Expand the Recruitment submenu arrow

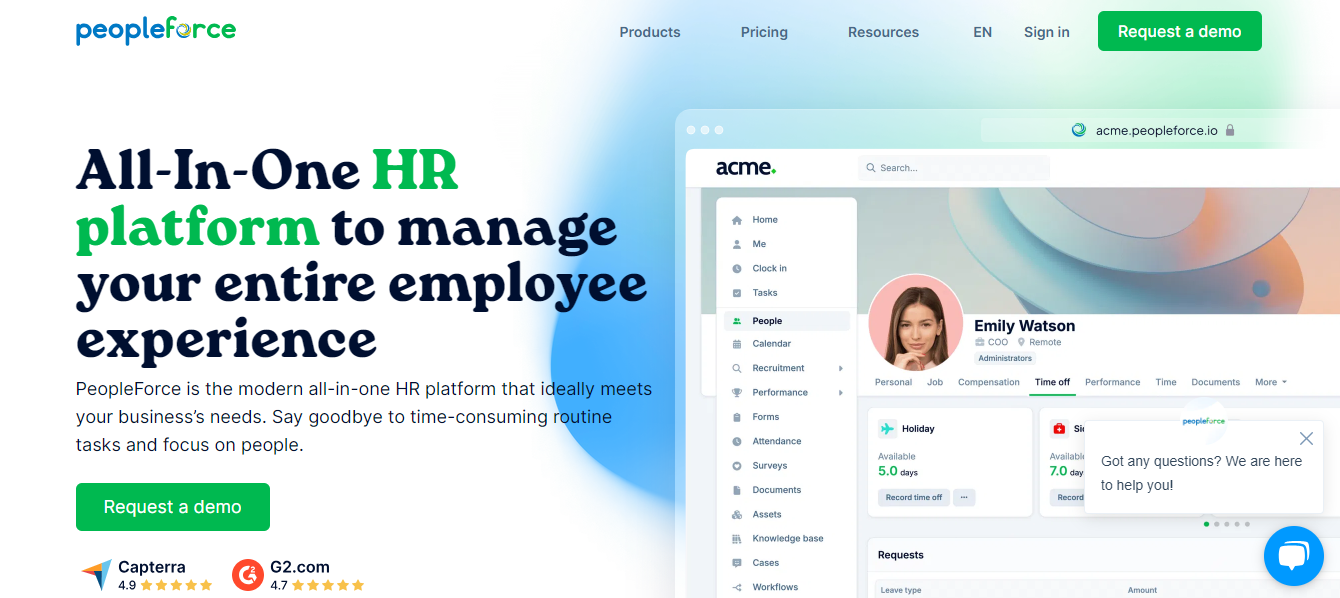pyautogui.click(x=840, y=368)
